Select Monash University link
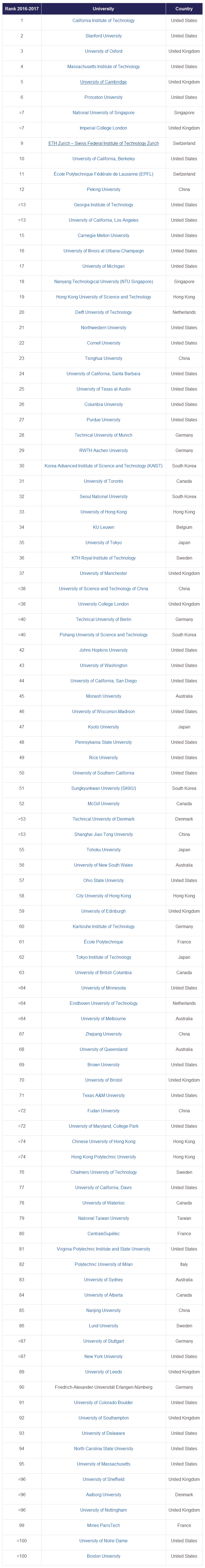 click(103, 696)
